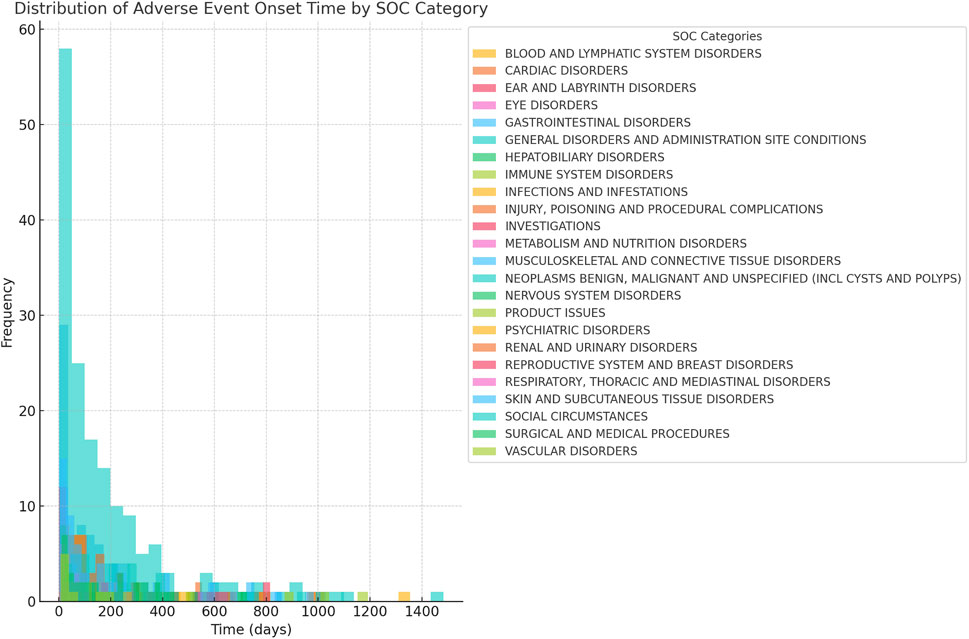
Task: Select the 'RENAL AND URINARY DISORDERS' legend text
Action: click(x=601, y=348)
